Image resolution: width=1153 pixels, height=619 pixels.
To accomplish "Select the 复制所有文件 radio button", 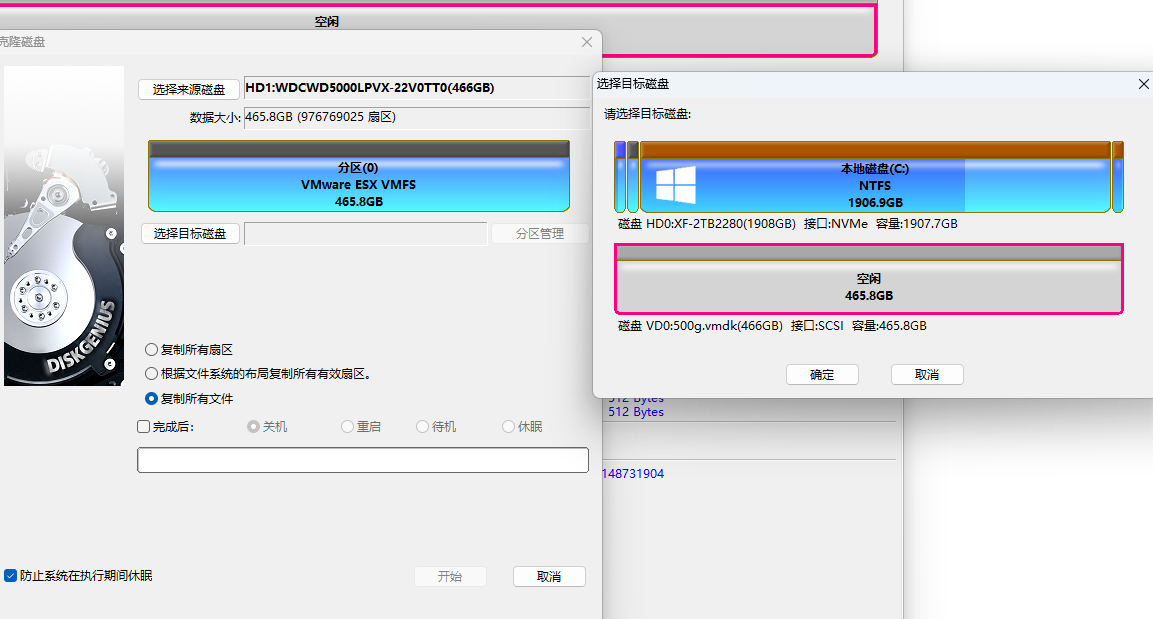I will (x=152, y=398).
